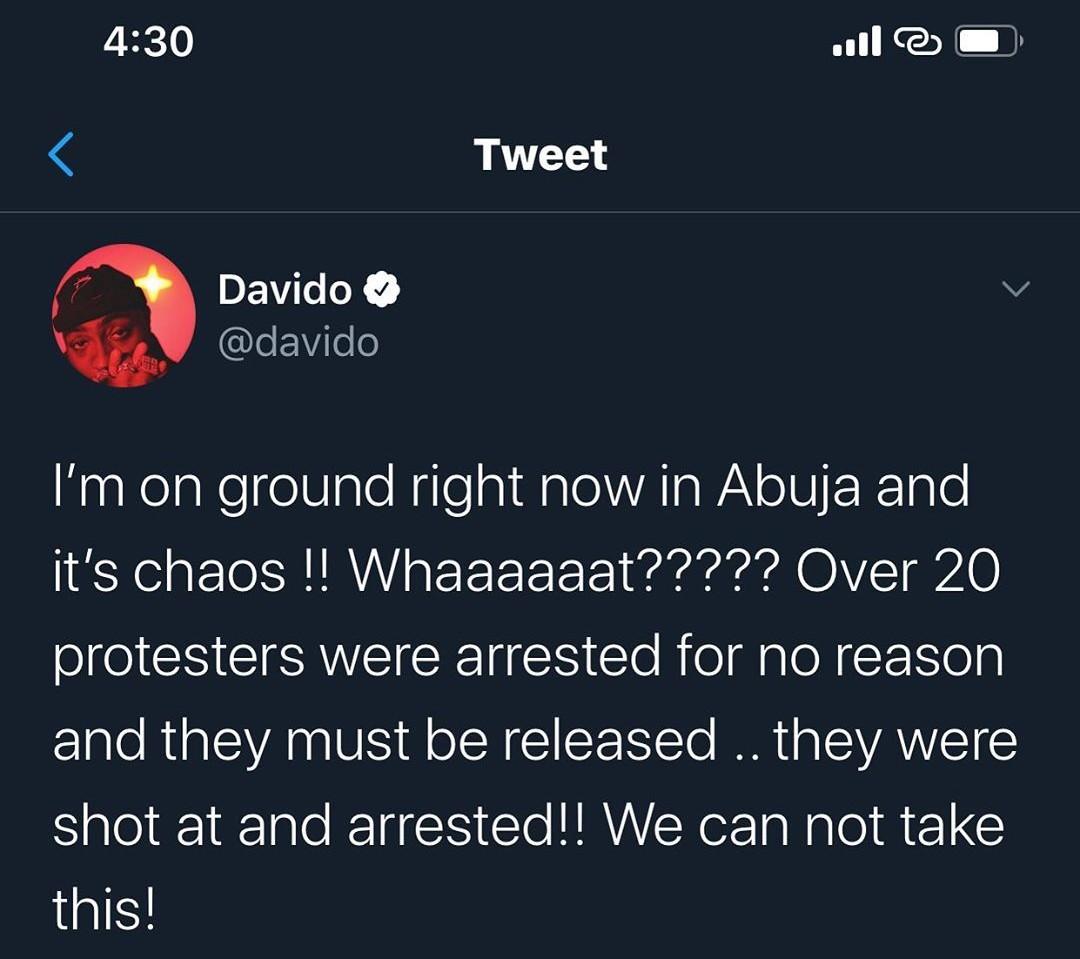Tap the personal hotspot link icon
Image resolution: width=1080 pixels, height=959 pixels.
[x=917, y=42]
